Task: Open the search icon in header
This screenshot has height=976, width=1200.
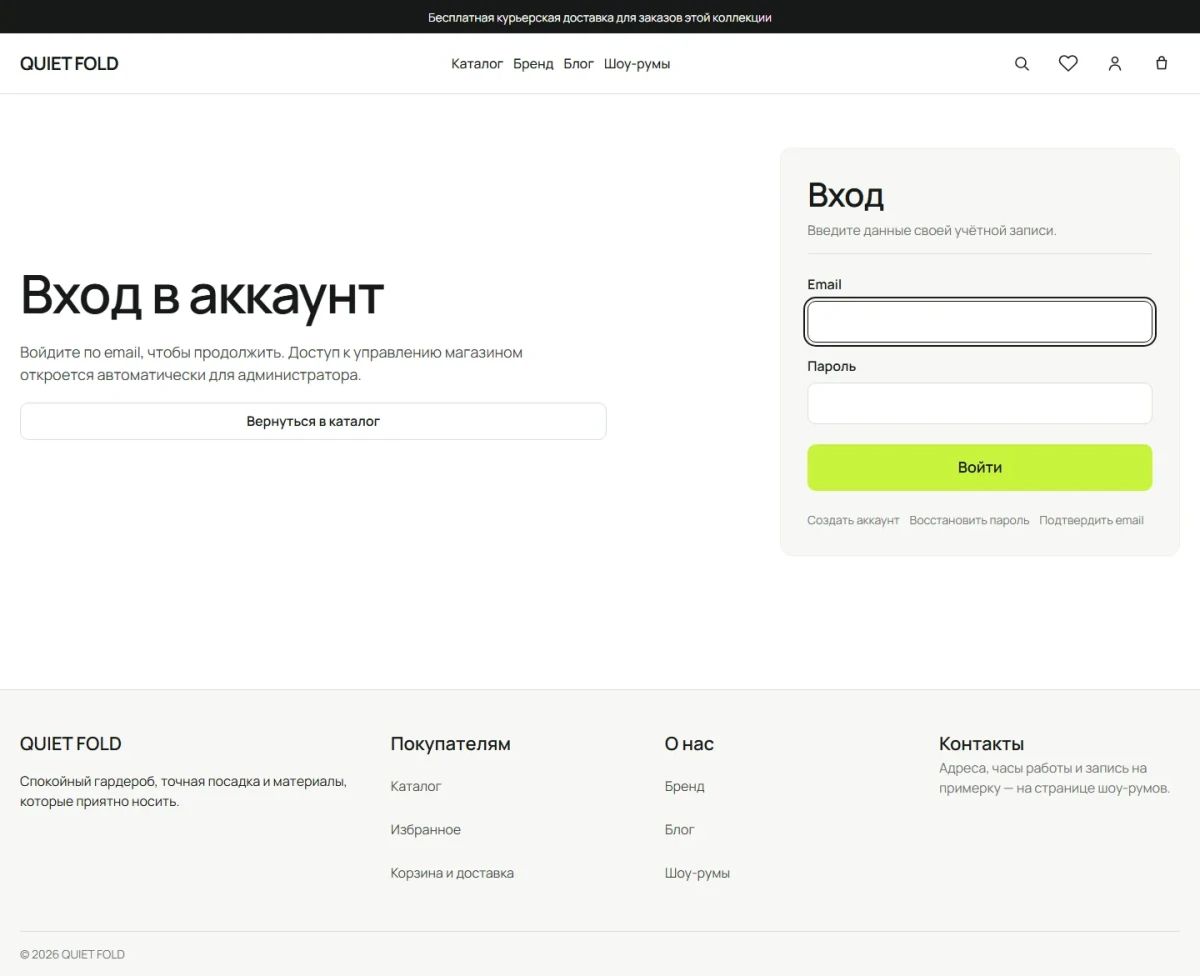Action: pyautogui.click(x=1022, y=63)
